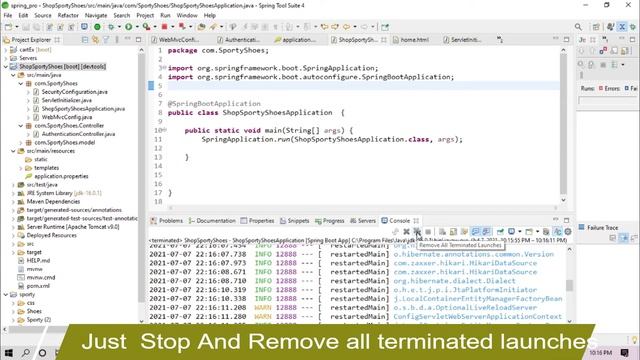The image size is (640, 360).
Task: Open the Windows Start button
Action: point(8,352)
